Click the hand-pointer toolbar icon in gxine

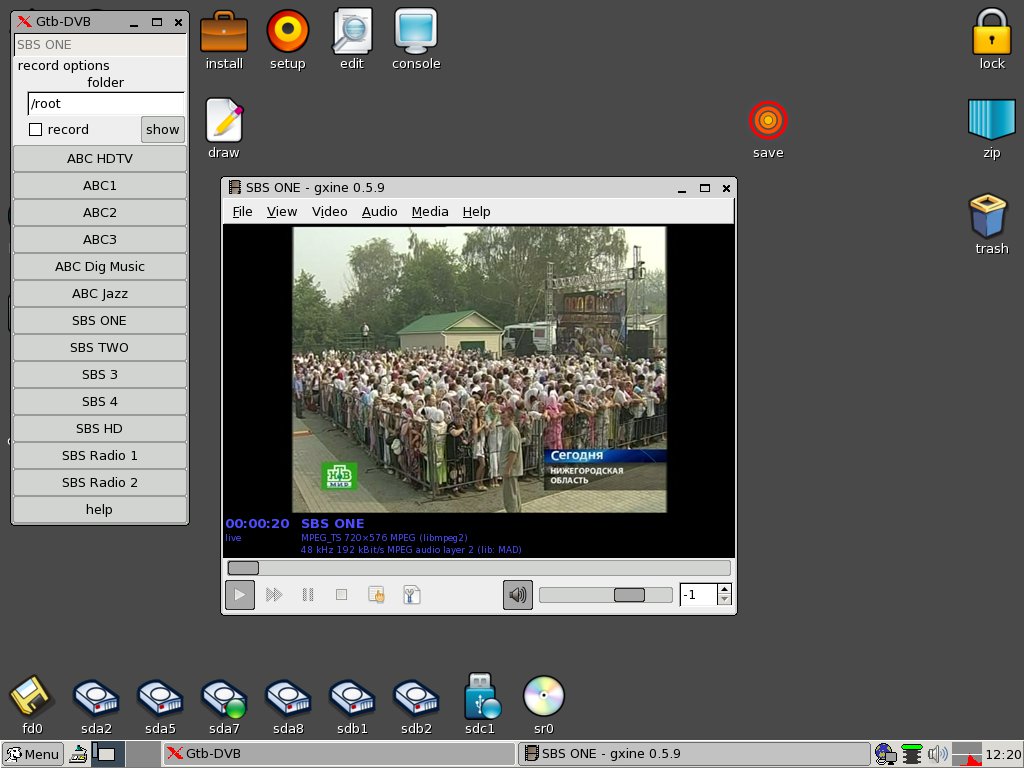click(376, 595)
